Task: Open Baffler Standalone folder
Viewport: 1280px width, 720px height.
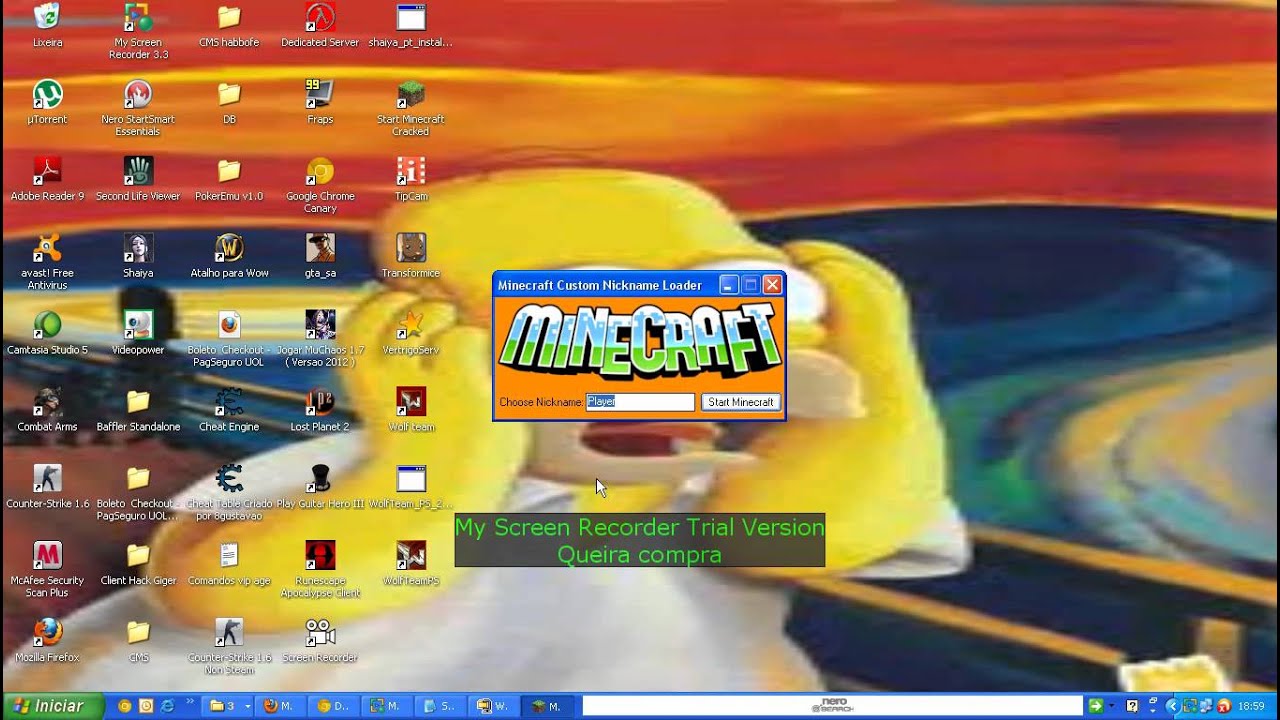Action: point(138,411)
